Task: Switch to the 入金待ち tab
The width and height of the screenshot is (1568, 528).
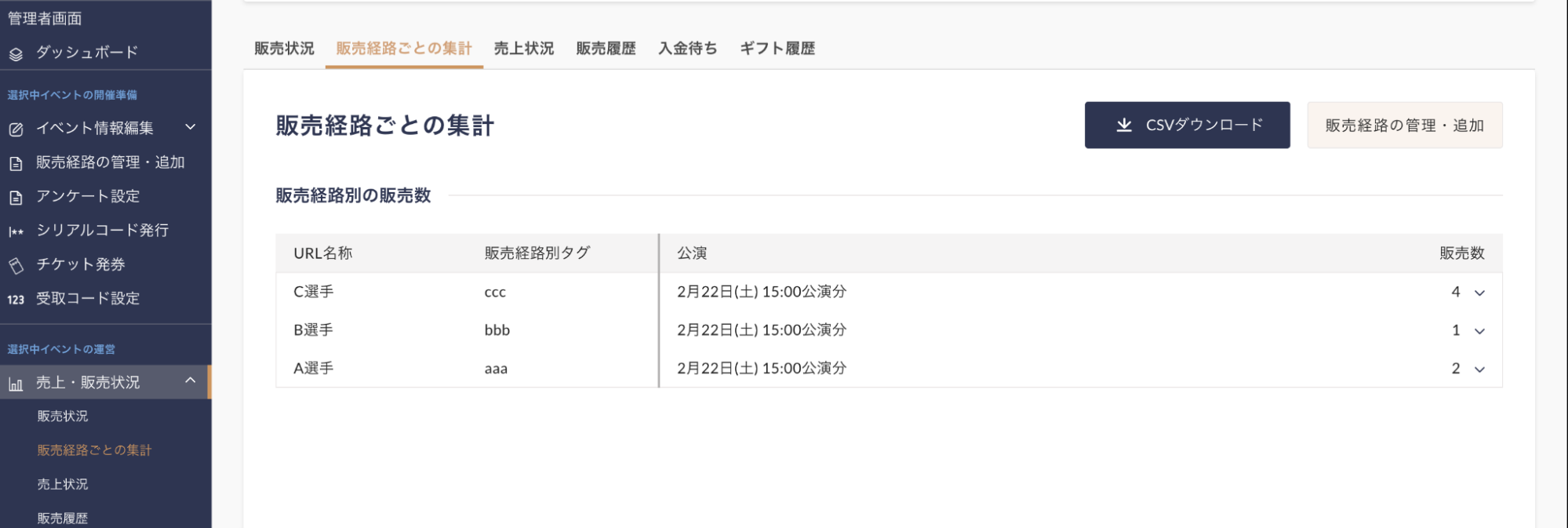Action: click(688, 49)
